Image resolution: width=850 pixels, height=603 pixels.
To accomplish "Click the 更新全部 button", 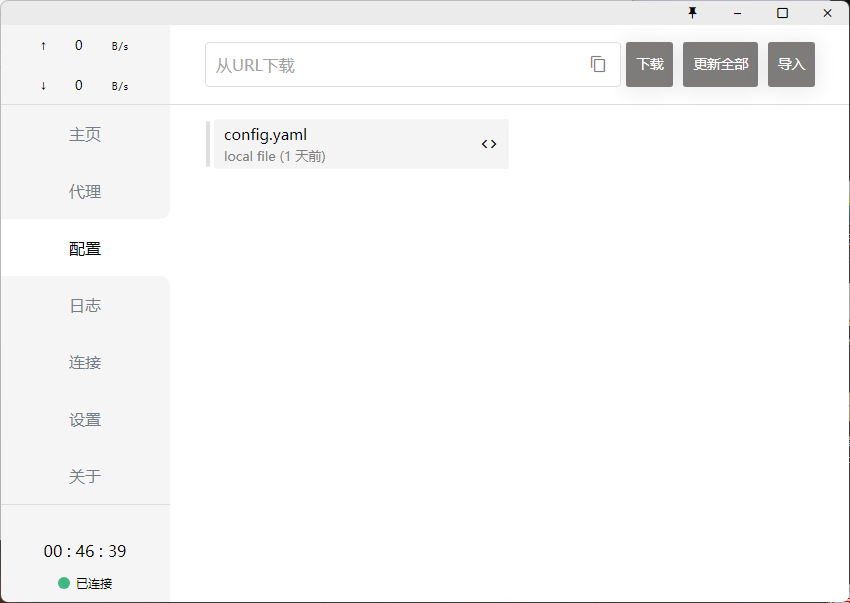I will click(x=720, y=64).
